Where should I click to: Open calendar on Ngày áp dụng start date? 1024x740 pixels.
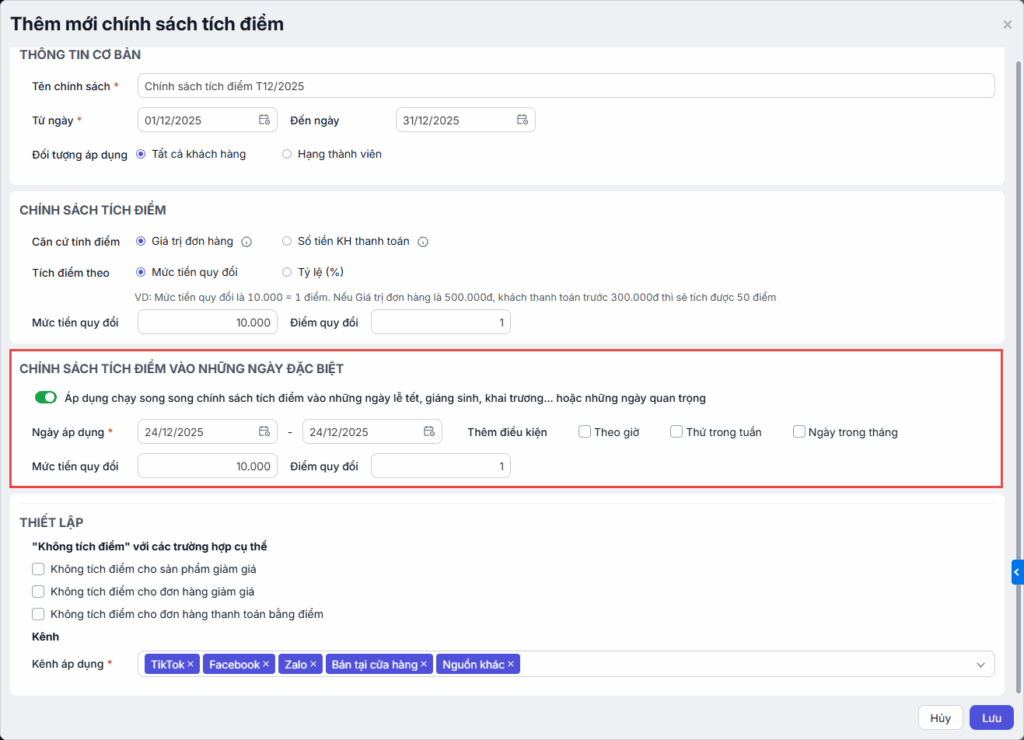point(264,432)
